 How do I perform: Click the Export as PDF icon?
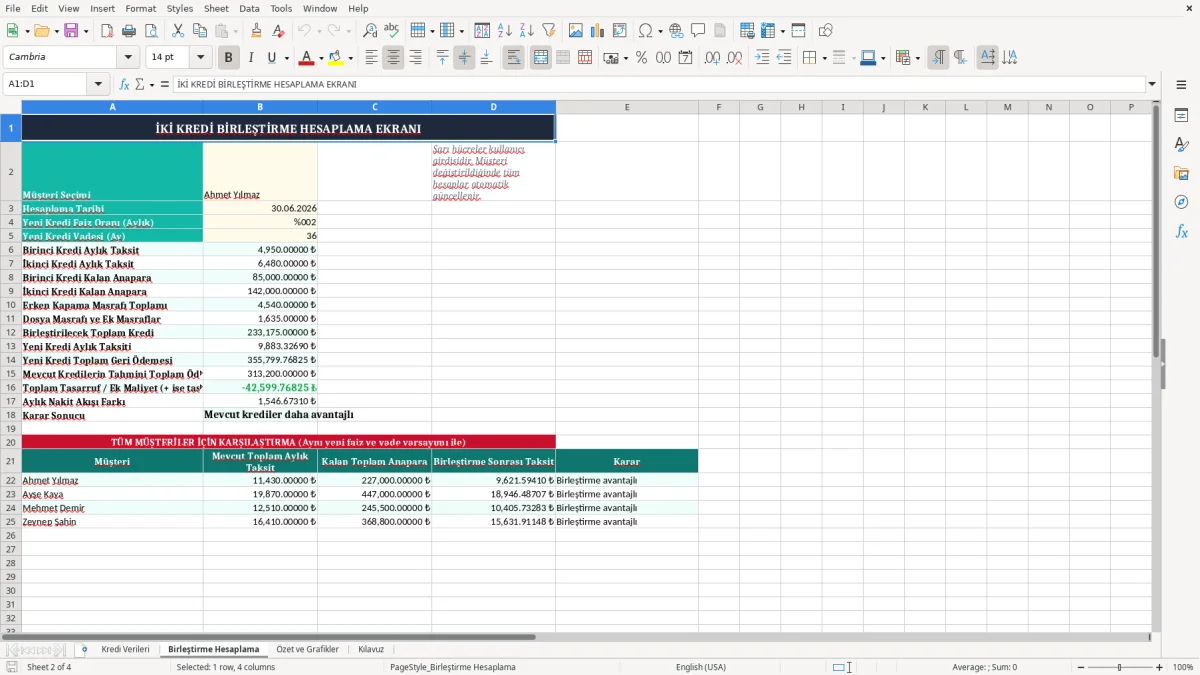pyautogui.click(x=107, y=31)
